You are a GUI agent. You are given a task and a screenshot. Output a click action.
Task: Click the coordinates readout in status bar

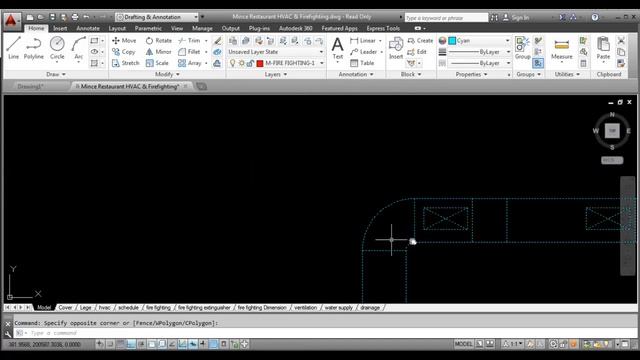(45, 344)
